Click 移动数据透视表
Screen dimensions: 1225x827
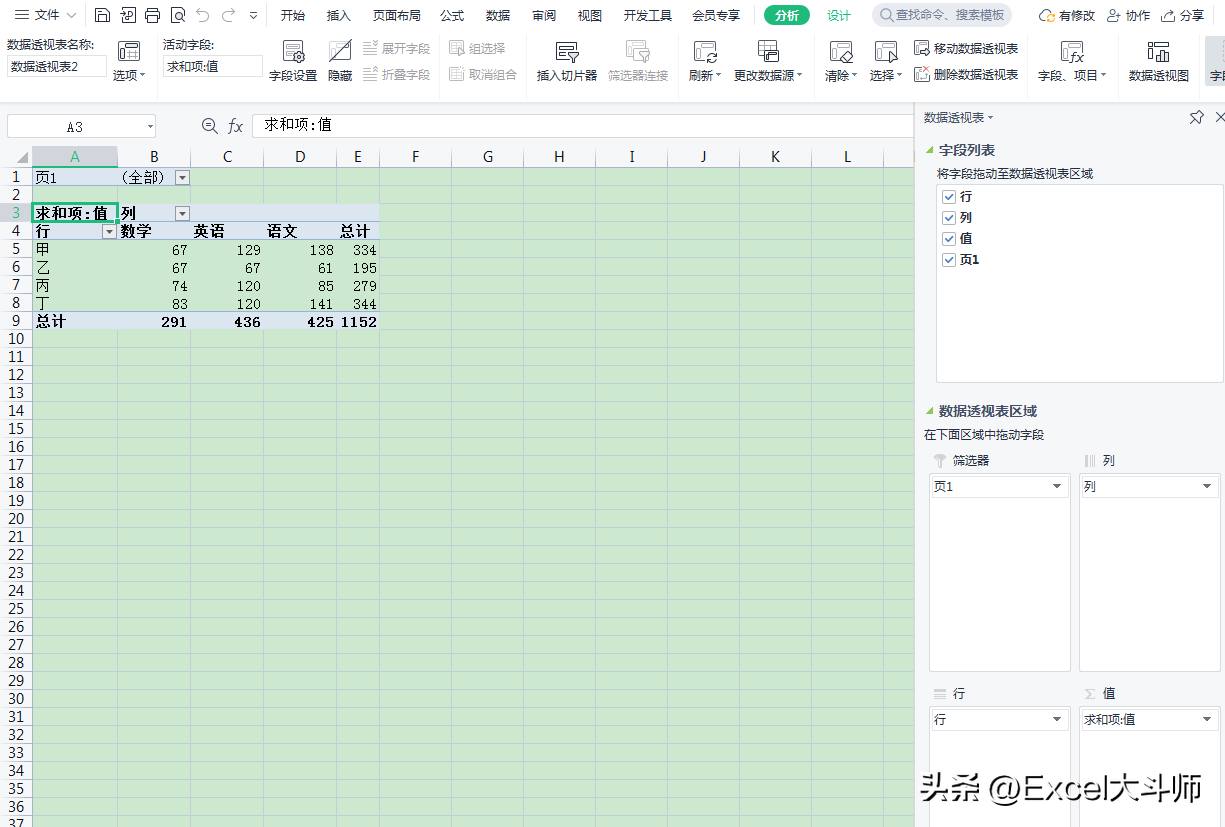click(x=966, y=48)
